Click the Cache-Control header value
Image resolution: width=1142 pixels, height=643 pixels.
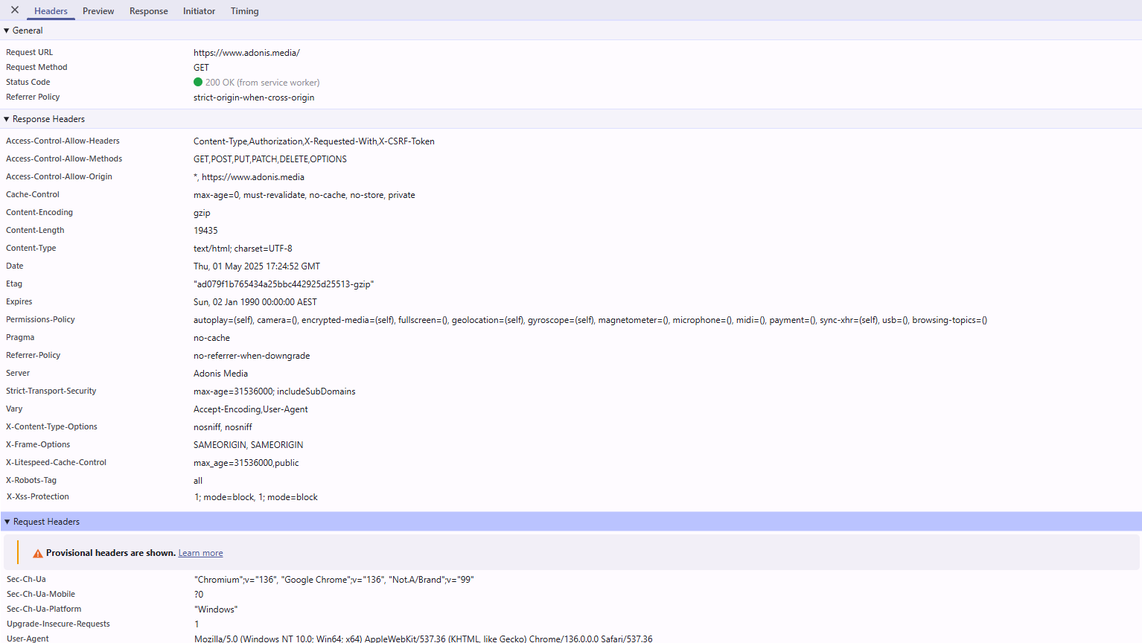pyautogui.click(x=304, y=194)
